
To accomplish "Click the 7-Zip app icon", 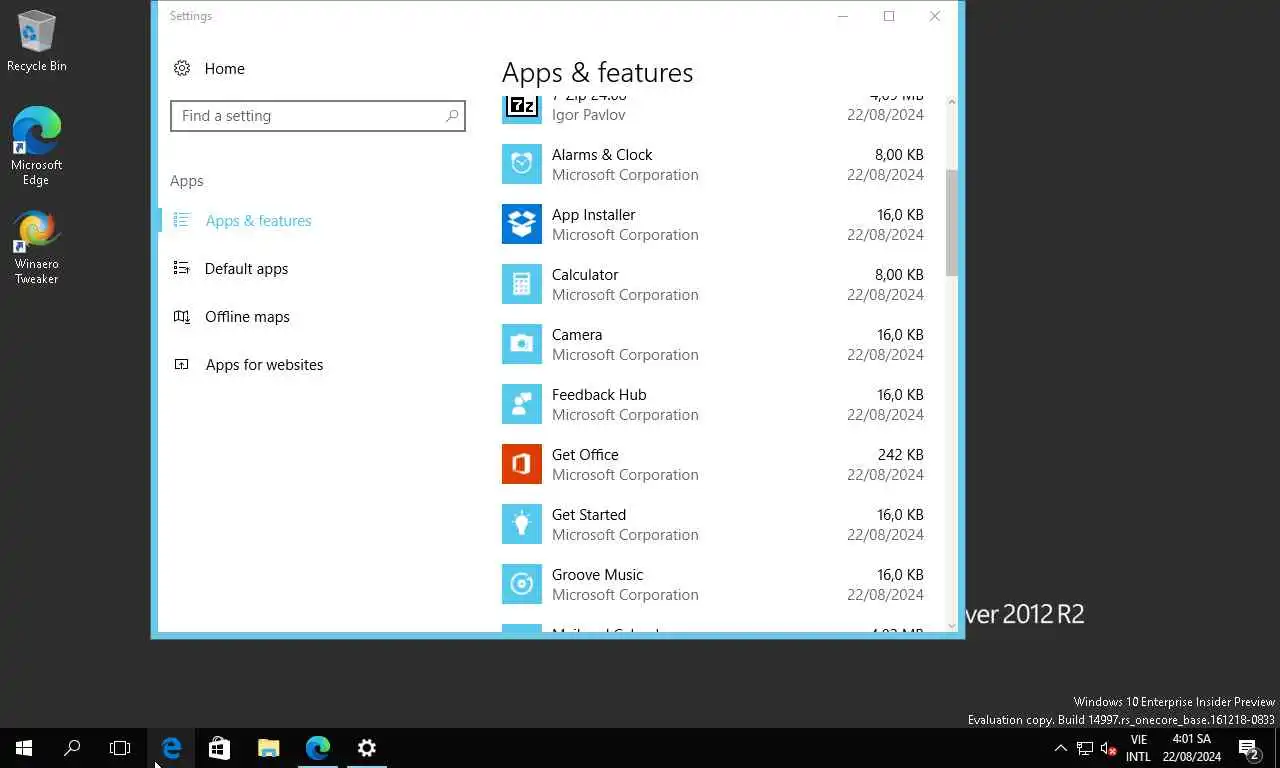I will [x=522, y=108].
